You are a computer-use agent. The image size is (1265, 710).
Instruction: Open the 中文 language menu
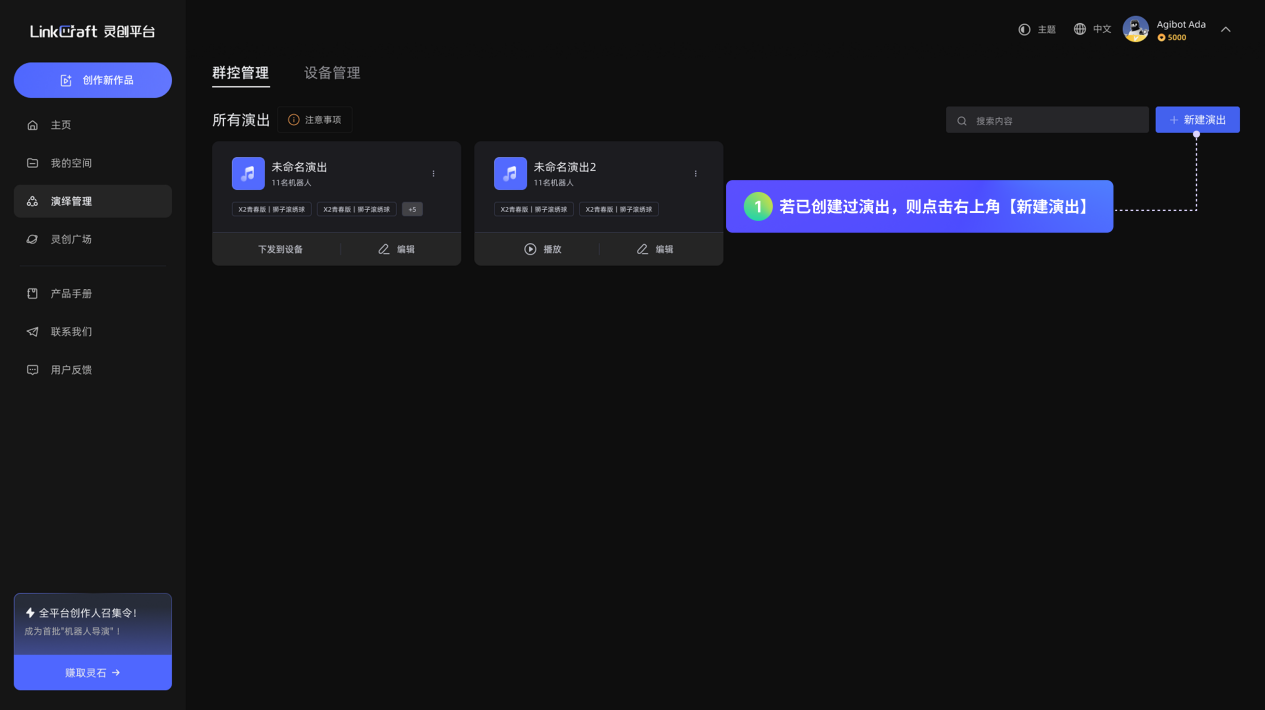1092,29
